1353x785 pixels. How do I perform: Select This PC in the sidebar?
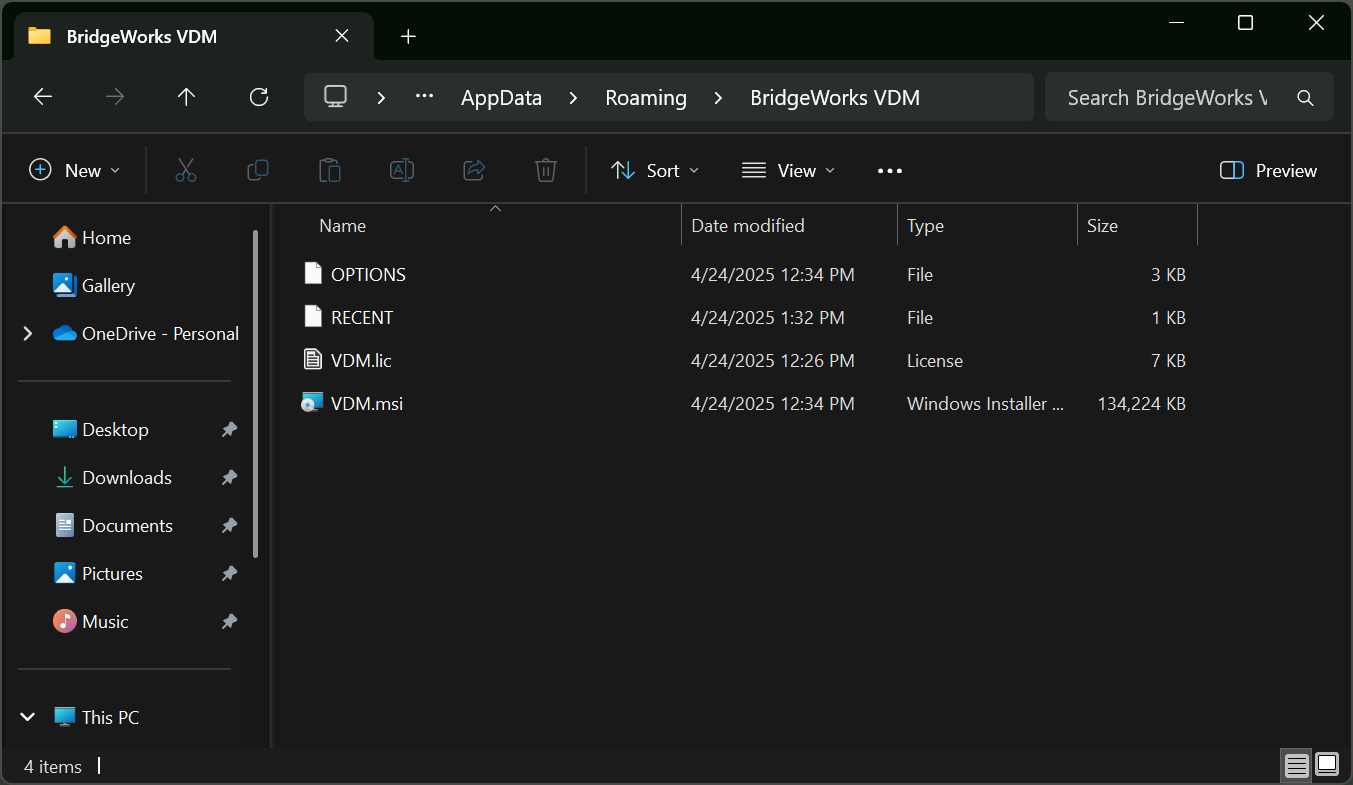click(96, 717)
